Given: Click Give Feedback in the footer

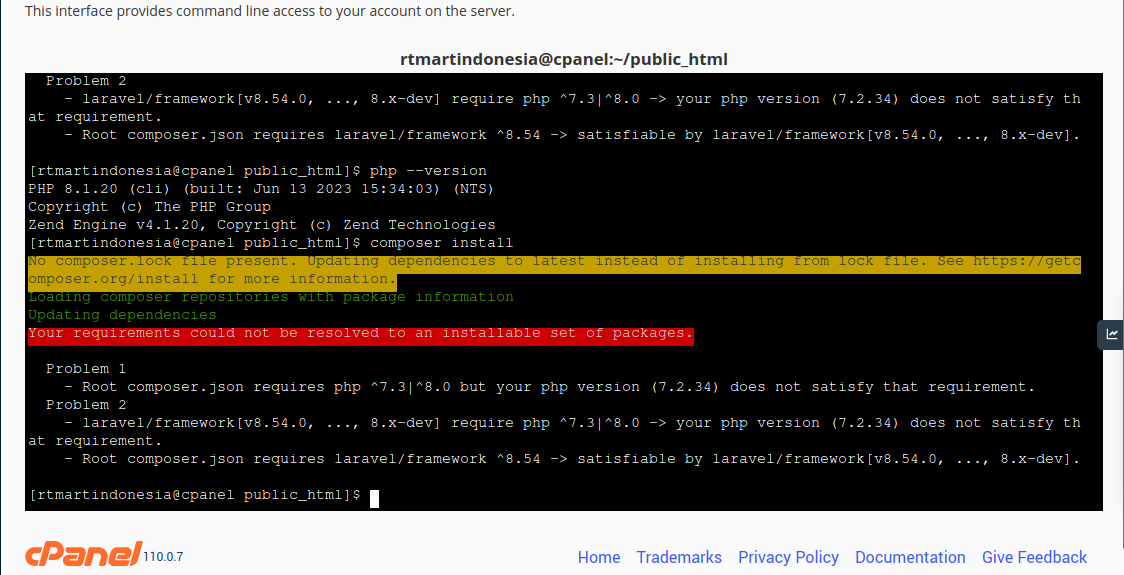Looking at the screenshot, I should pyautogui.click(x=1034, y=557).
